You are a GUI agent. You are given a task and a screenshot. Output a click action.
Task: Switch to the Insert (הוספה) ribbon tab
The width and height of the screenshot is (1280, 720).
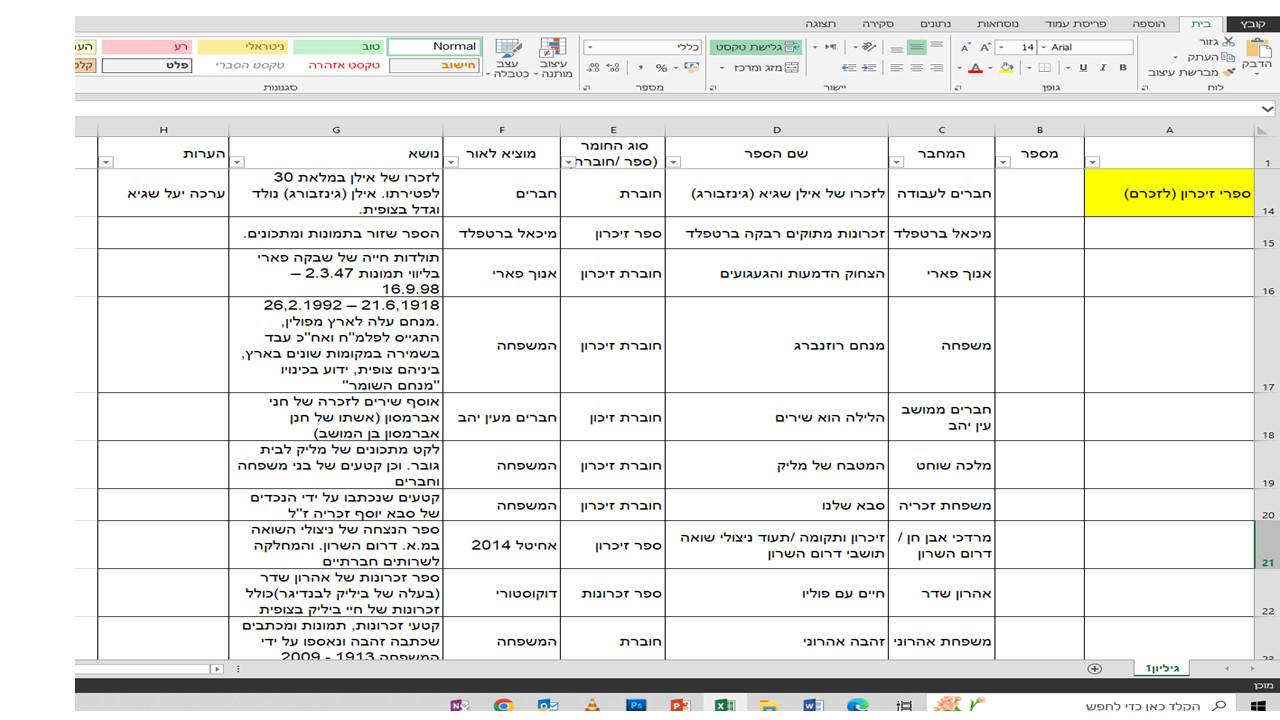click(1149, 23)
